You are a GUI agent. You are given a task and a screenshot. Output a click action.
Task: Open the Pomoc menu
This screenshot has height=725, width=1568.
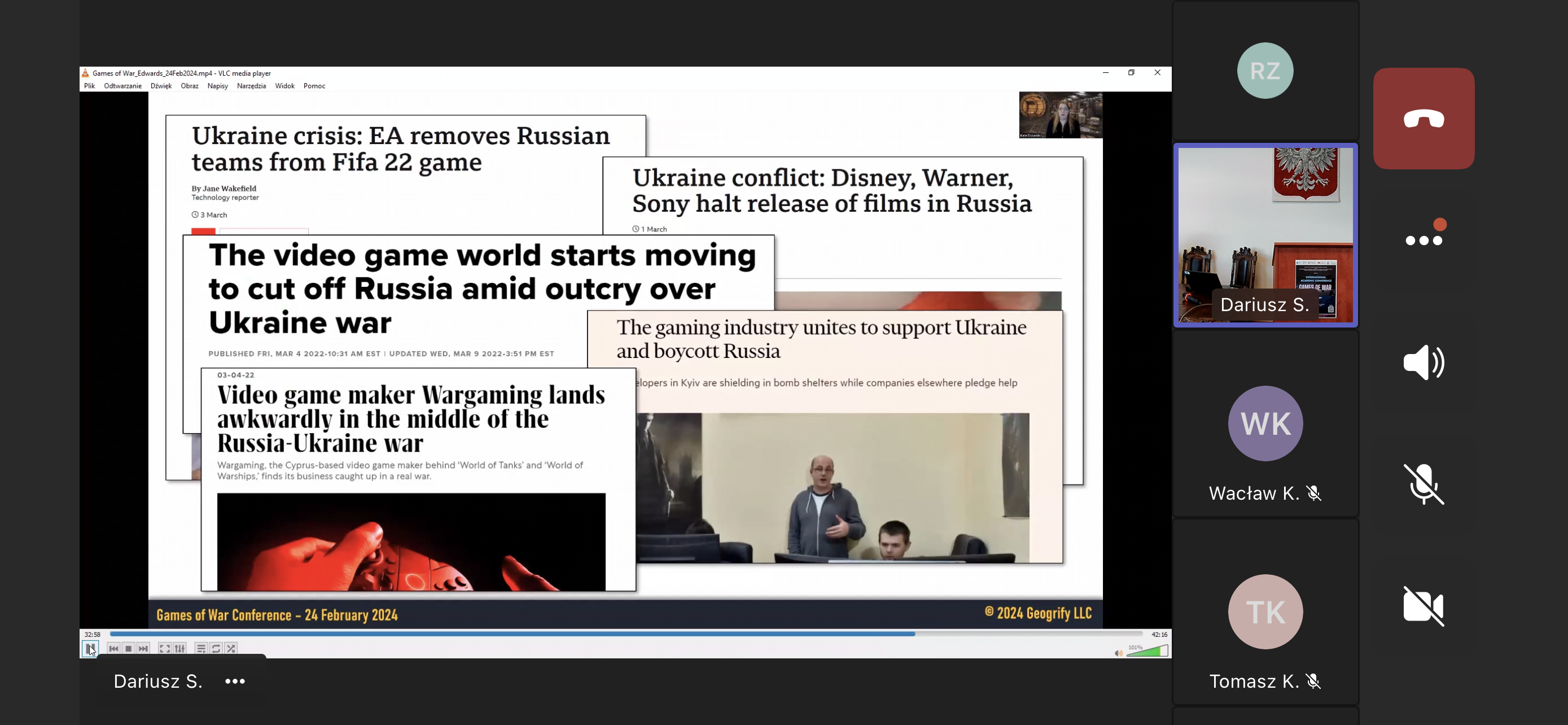tap(315, 86)
